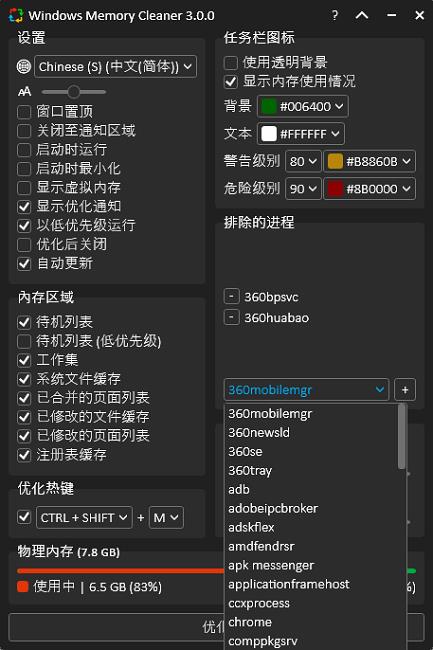The image size is (433, 650).
Task: Open the CTRL + SHIFT hotkey dropdown
Action: click(x=84, y=517)
